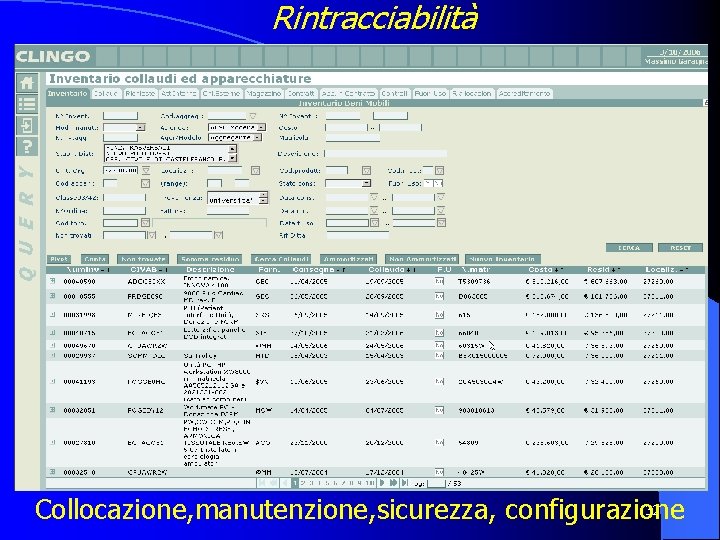This screenshot has width=720, height=540.
Task: Click the F.U icon in row 00040590
Action: click(439, 281)
